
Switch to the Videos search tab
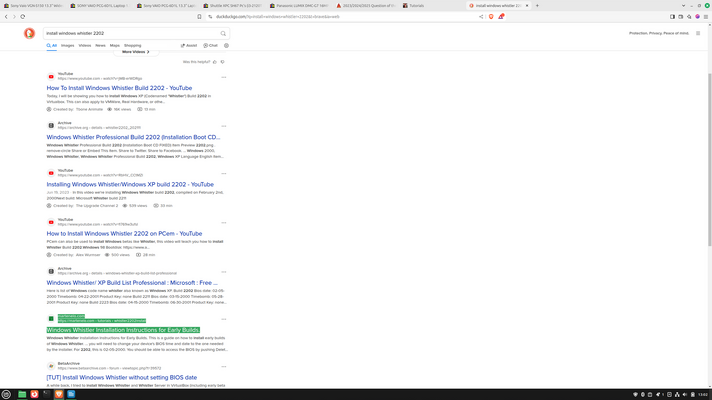tap(85, 45)
